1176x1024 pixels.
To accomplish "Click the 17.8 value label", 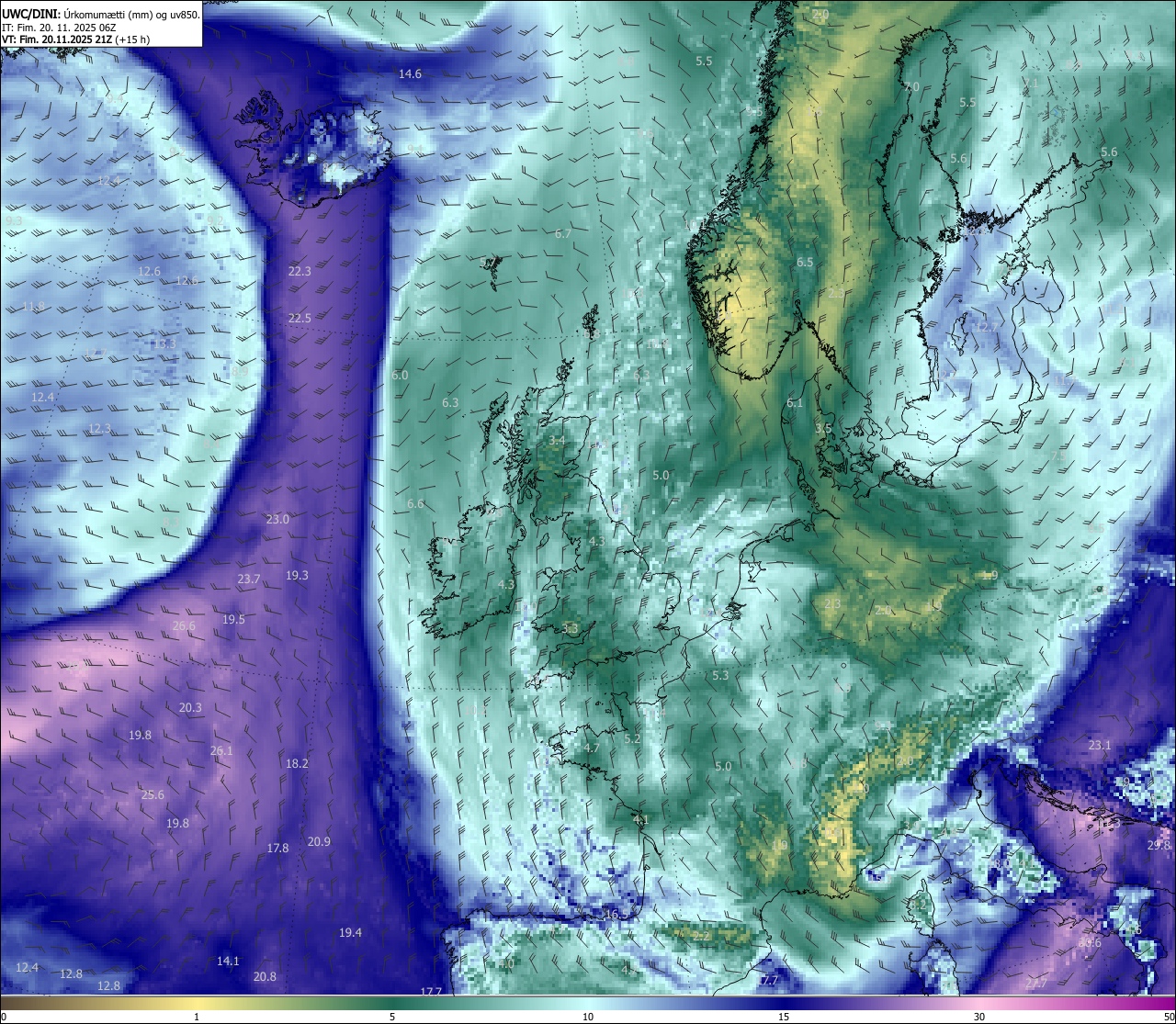I will (x=277, y=848).
